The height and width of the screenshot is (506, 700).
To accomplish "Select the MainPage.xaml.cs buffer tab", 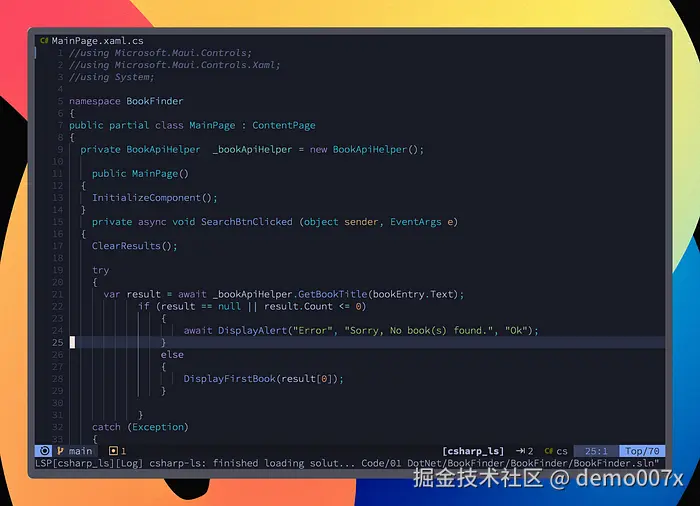I will coord(92,41).
